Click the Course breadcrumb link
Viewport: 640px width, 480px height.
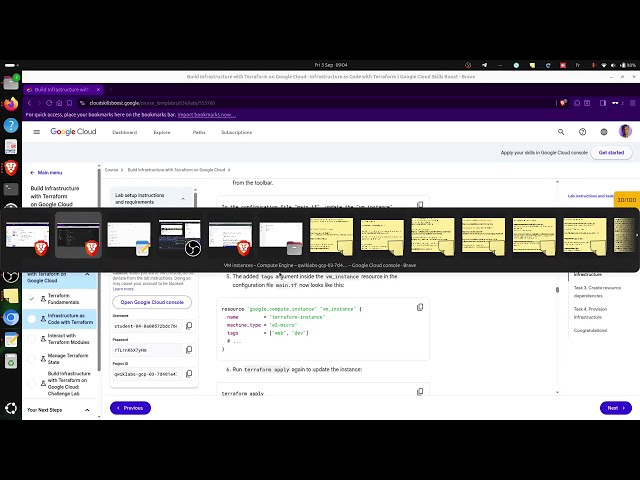[x=111, y=170]
